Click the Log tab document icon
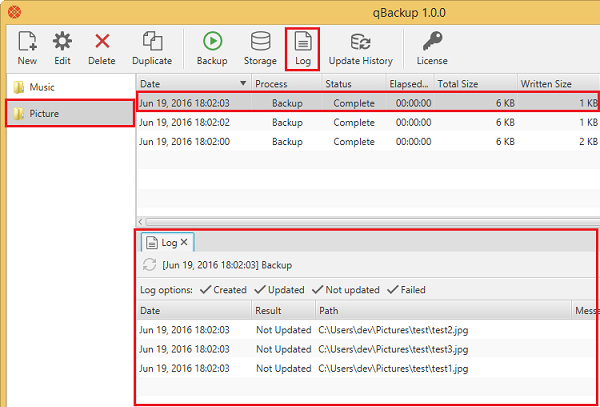This screenshot has height=407, width=600. (152, 243)
